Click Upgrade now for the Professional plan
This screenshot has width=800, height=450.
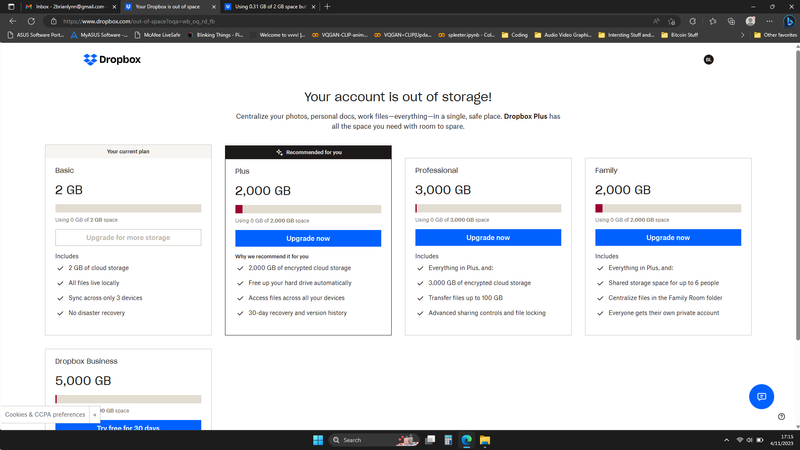tap(488, 238)
